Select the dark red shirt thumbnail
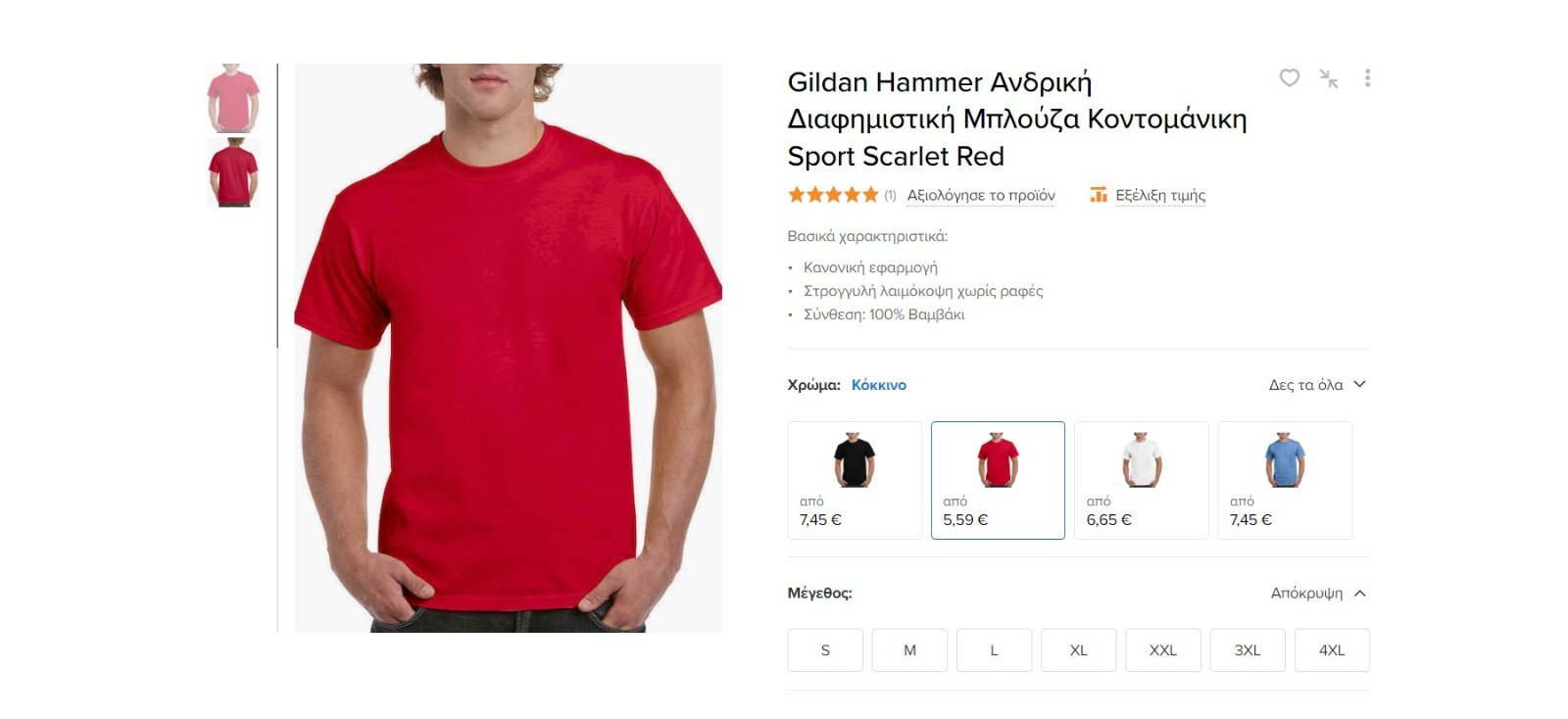This screenshot has height=719, width=1568. tap(233, 172)
